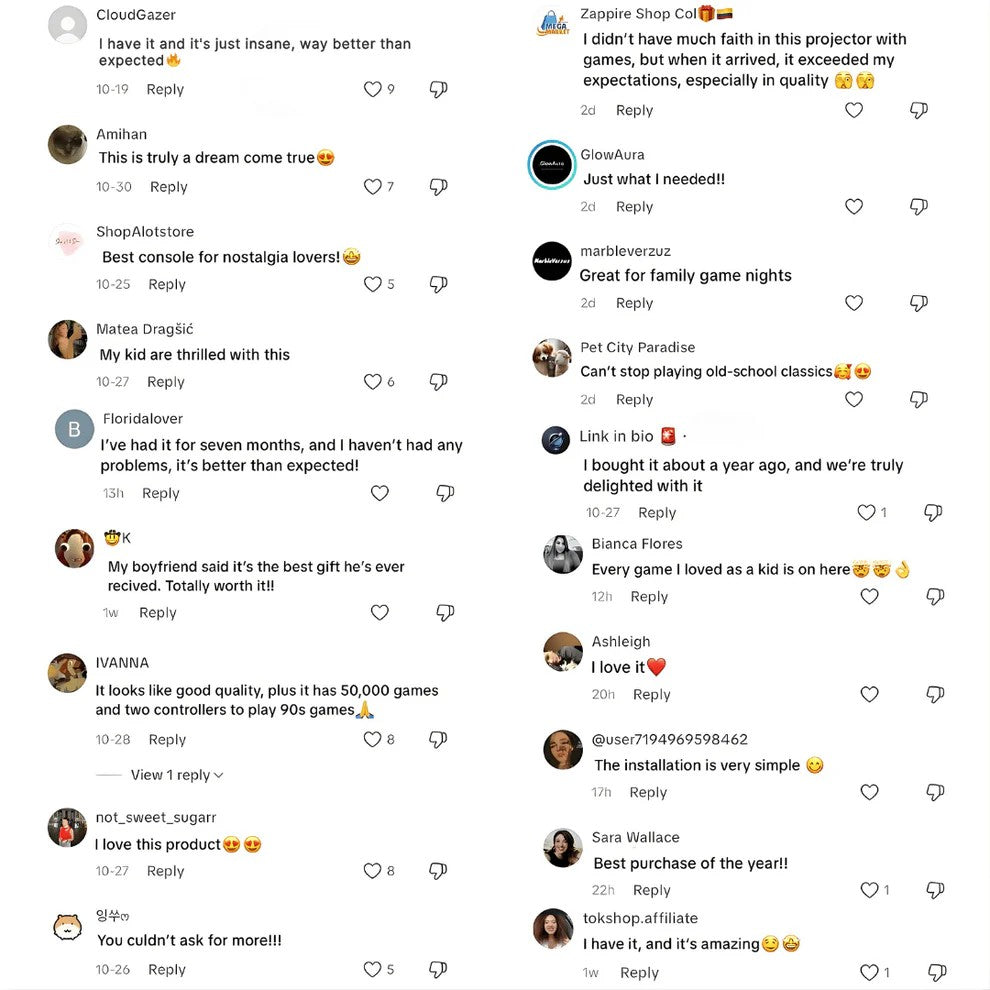Heart Floridalover's seven months comment
Viewport: 990px width, 990px height.
coord(380,493)
